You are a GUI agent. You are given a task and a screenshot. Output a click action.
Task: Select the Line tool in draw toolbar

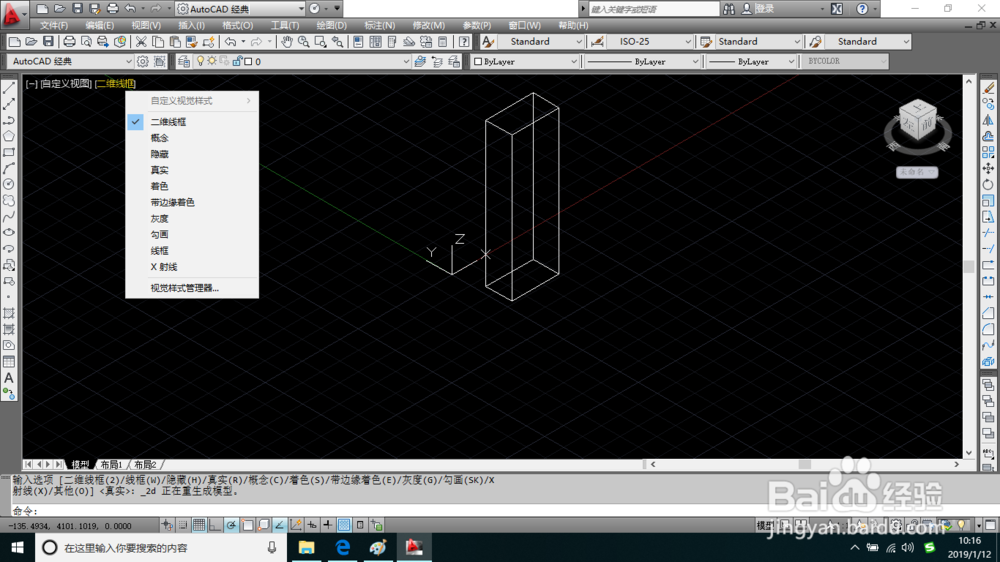(9, 89)
